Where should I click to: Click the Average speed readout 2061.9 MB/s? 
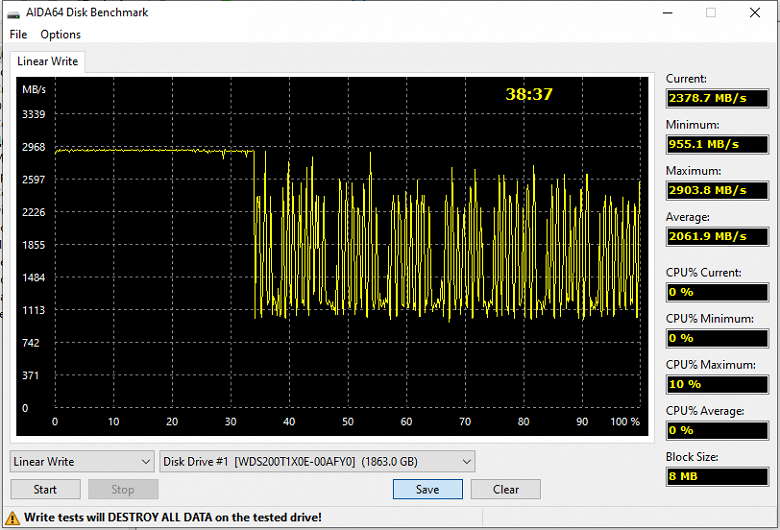(717, 236)
